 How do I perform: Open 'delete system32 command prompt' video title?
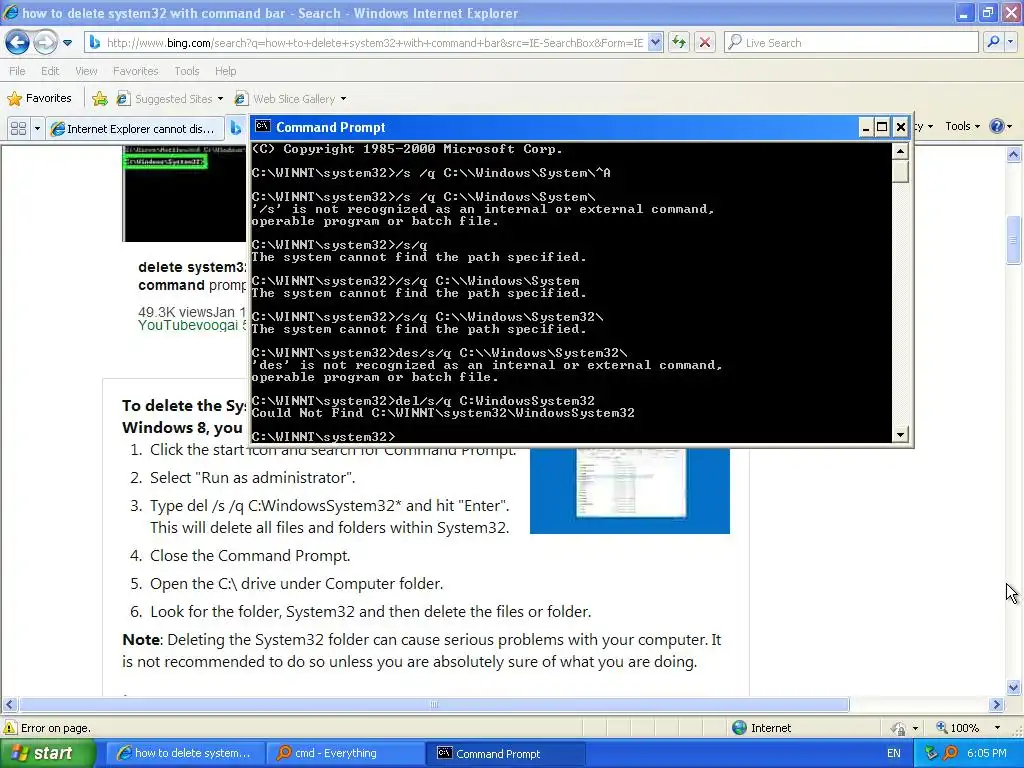click(192, 276)
